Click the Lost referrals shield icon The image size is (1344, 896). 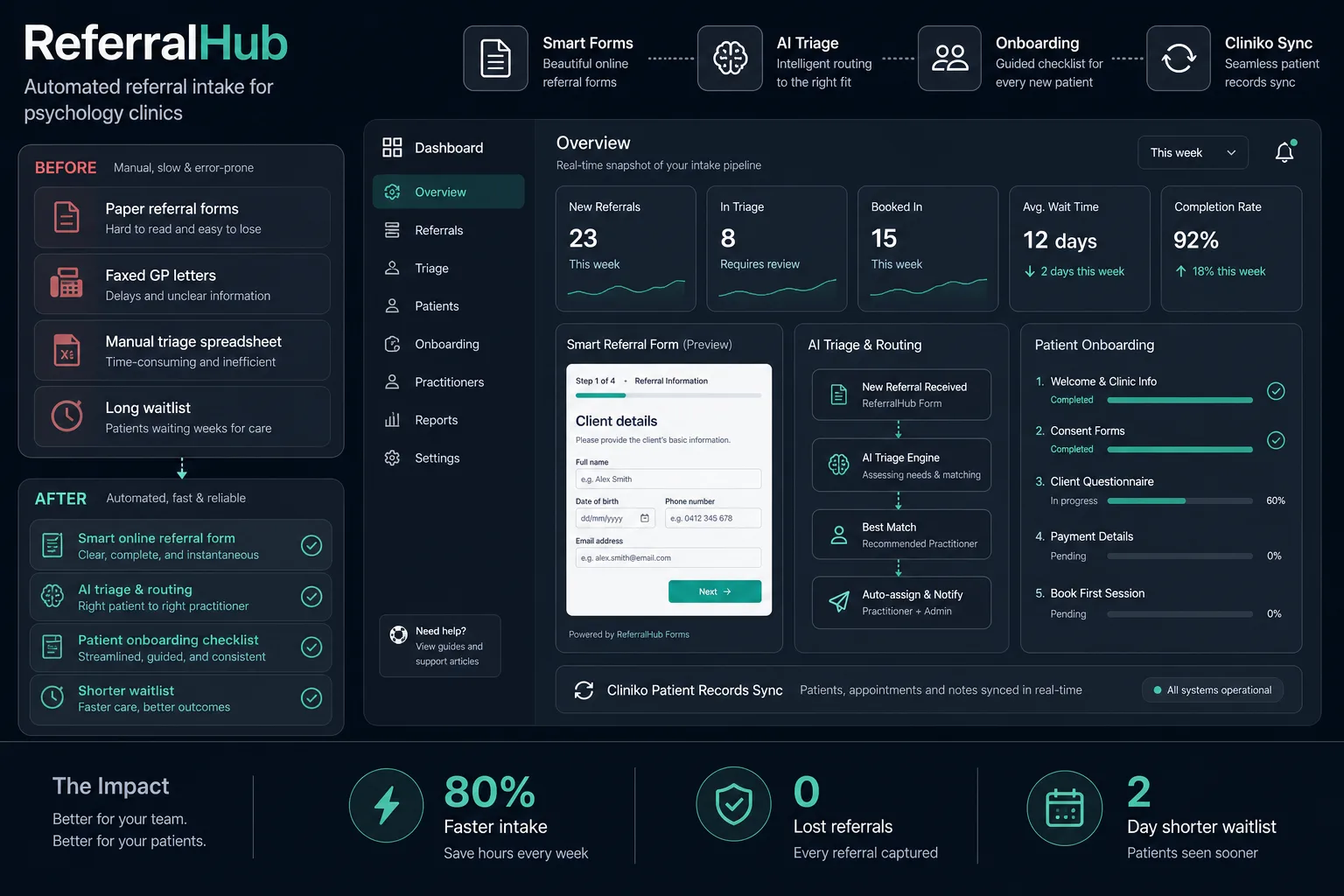733,804
